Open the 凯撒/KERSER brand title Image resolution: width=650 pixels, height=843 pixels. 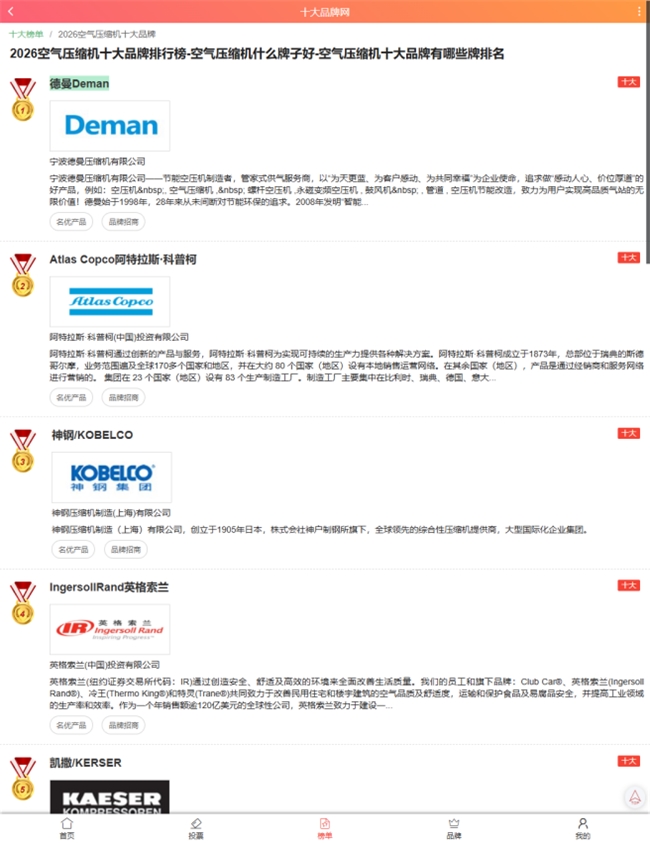[x=85, y=763]
